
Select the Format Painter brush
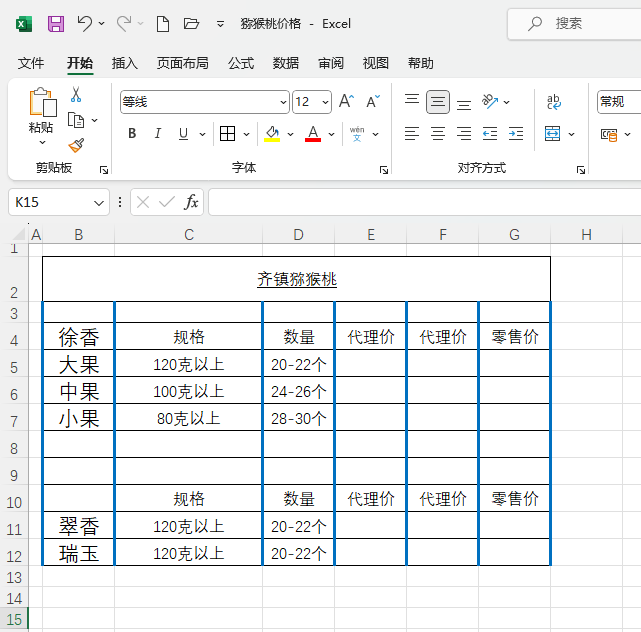click(76, 145)
